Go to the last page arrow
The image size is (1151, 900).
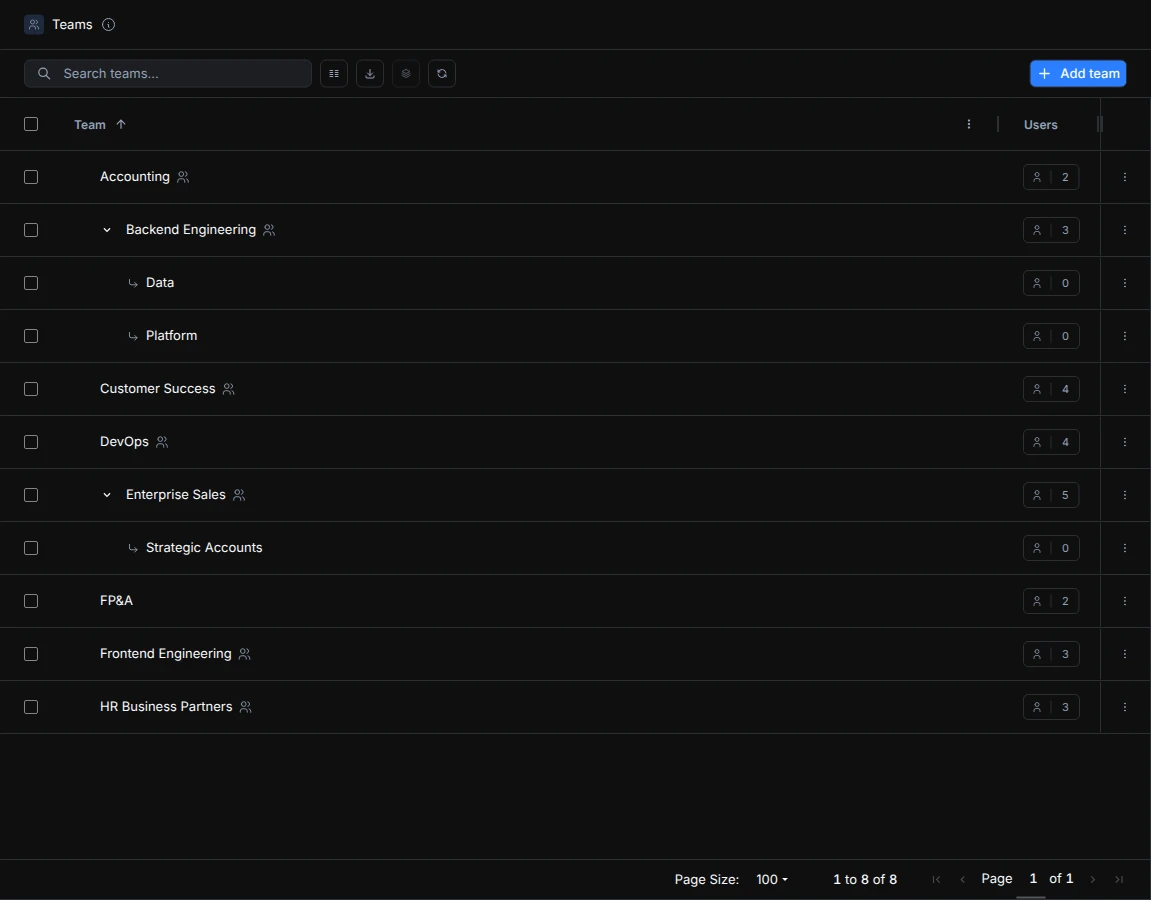click(x=1119, y=879)
